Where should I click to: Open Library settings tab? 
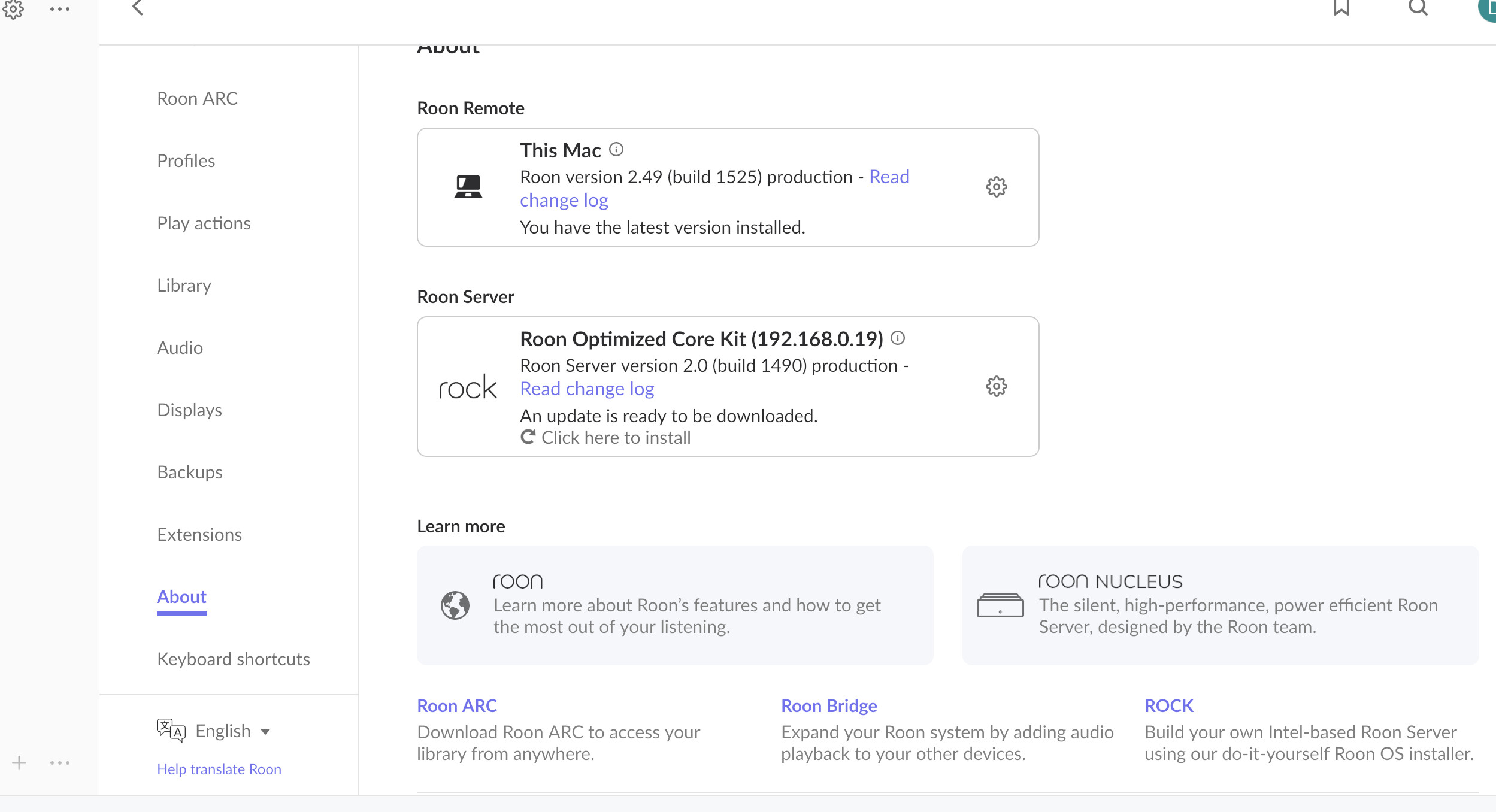point(184,285)
